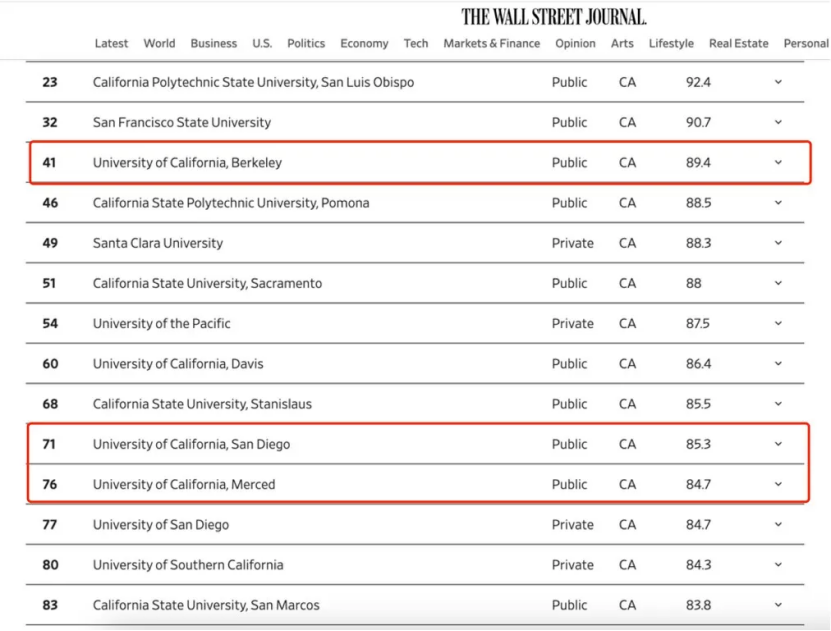Click California State Polytechnic University, Pomona

(x=231, y=203)
